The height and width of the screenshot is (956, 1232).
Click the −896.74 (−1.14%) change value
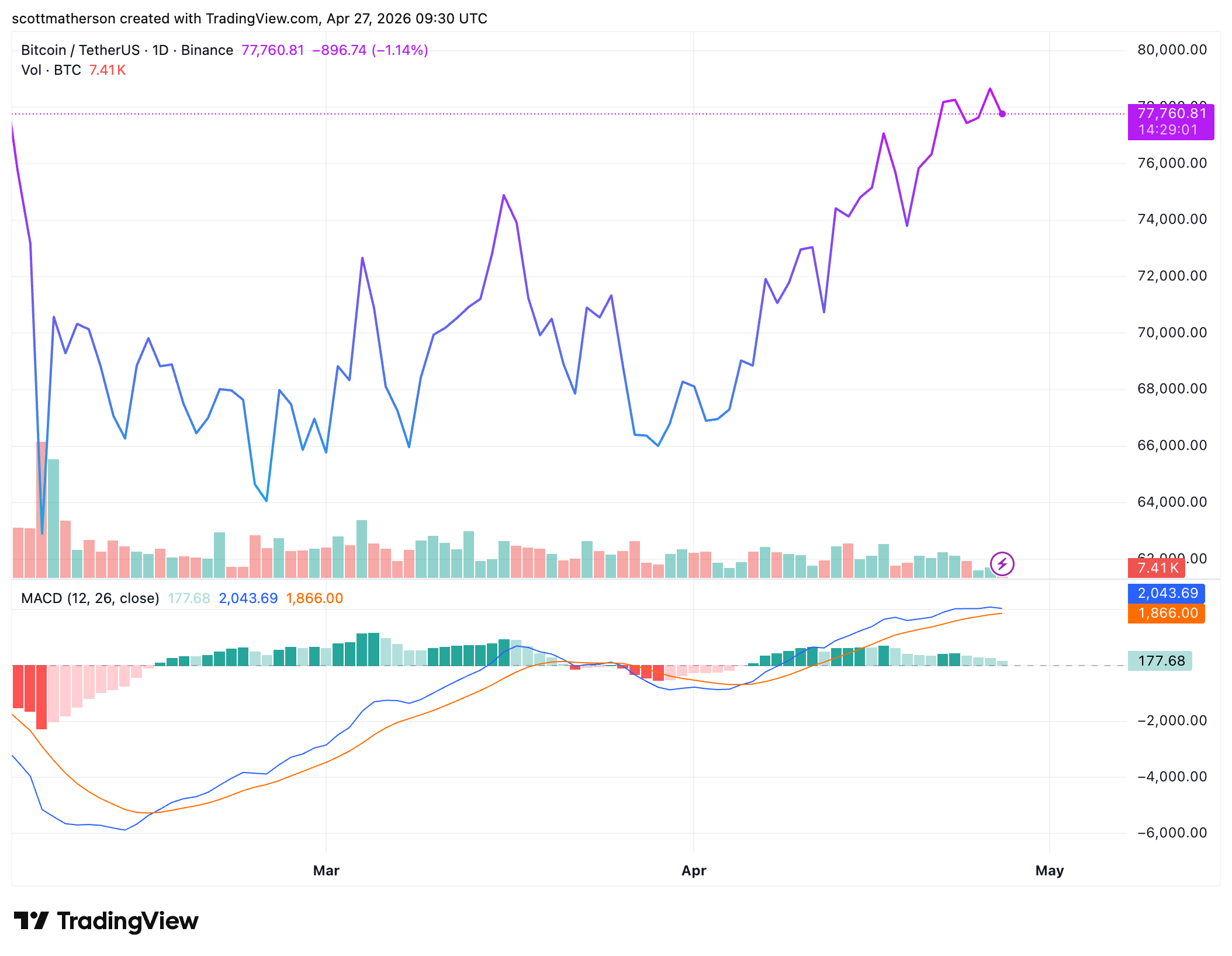370,50
